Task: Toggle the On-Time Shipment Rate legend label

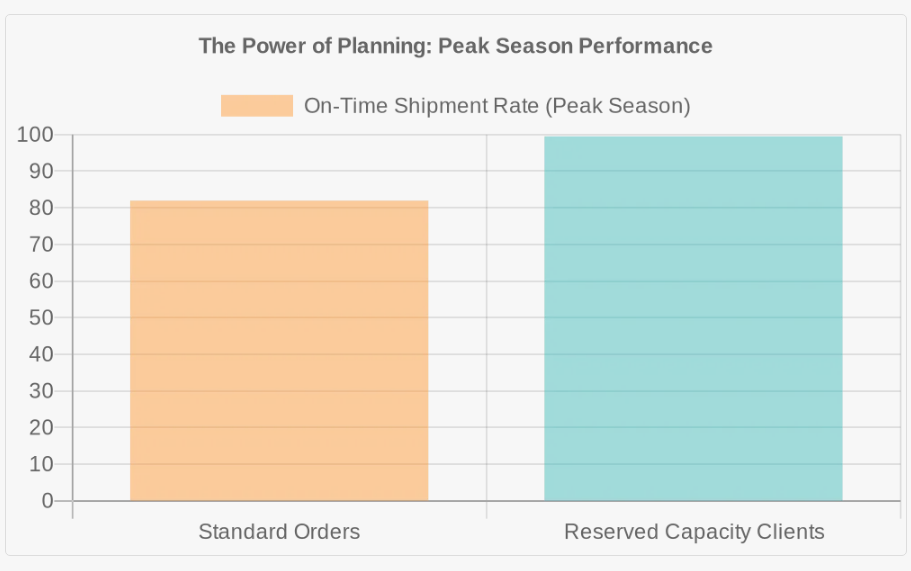Action: (x=496, y=106)
